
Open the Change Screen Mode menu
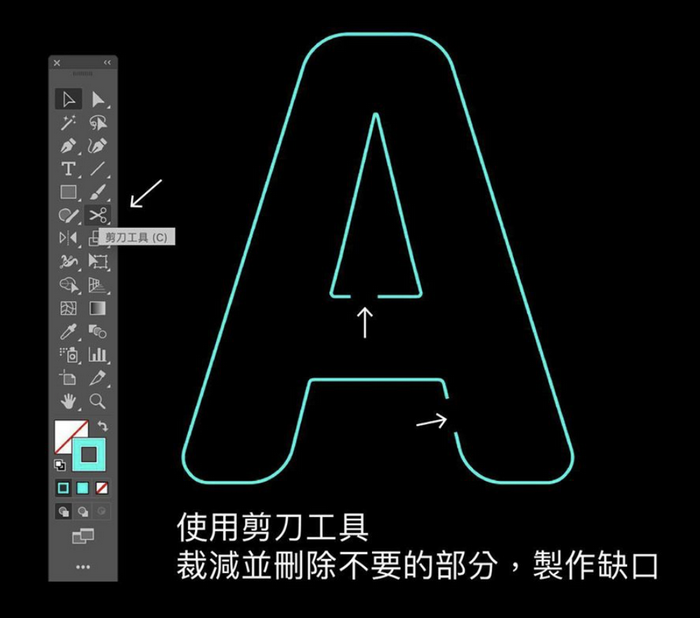pos(82,537)
